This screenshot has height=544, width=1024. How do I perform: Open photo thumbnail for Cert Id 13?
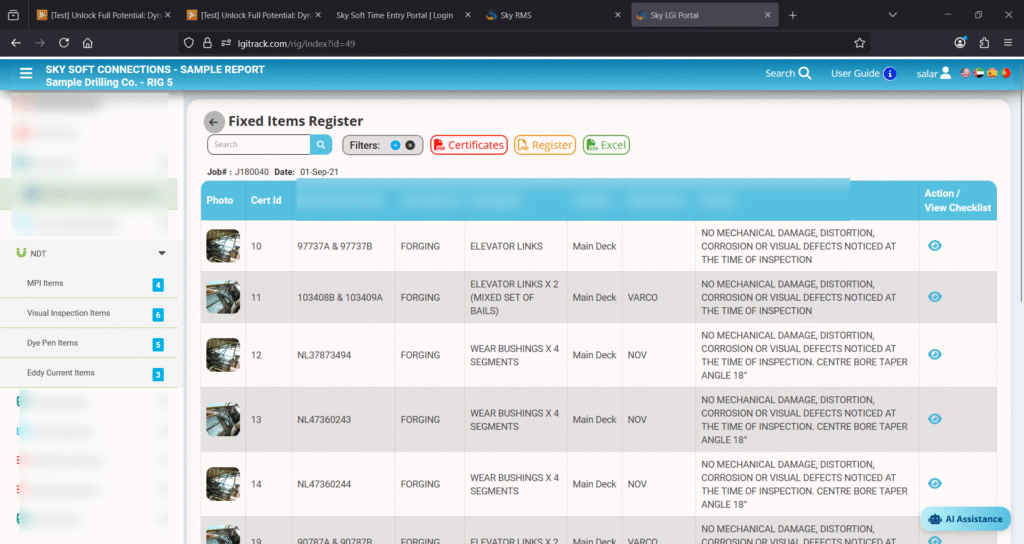tap(223, 419)
